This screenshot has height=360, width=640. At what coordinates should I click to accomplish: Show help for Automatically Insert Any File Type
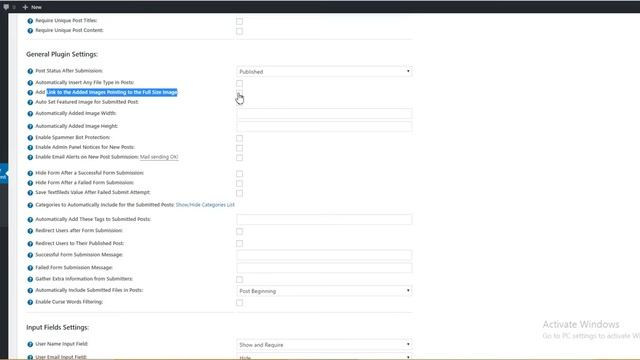pos(30,83)
